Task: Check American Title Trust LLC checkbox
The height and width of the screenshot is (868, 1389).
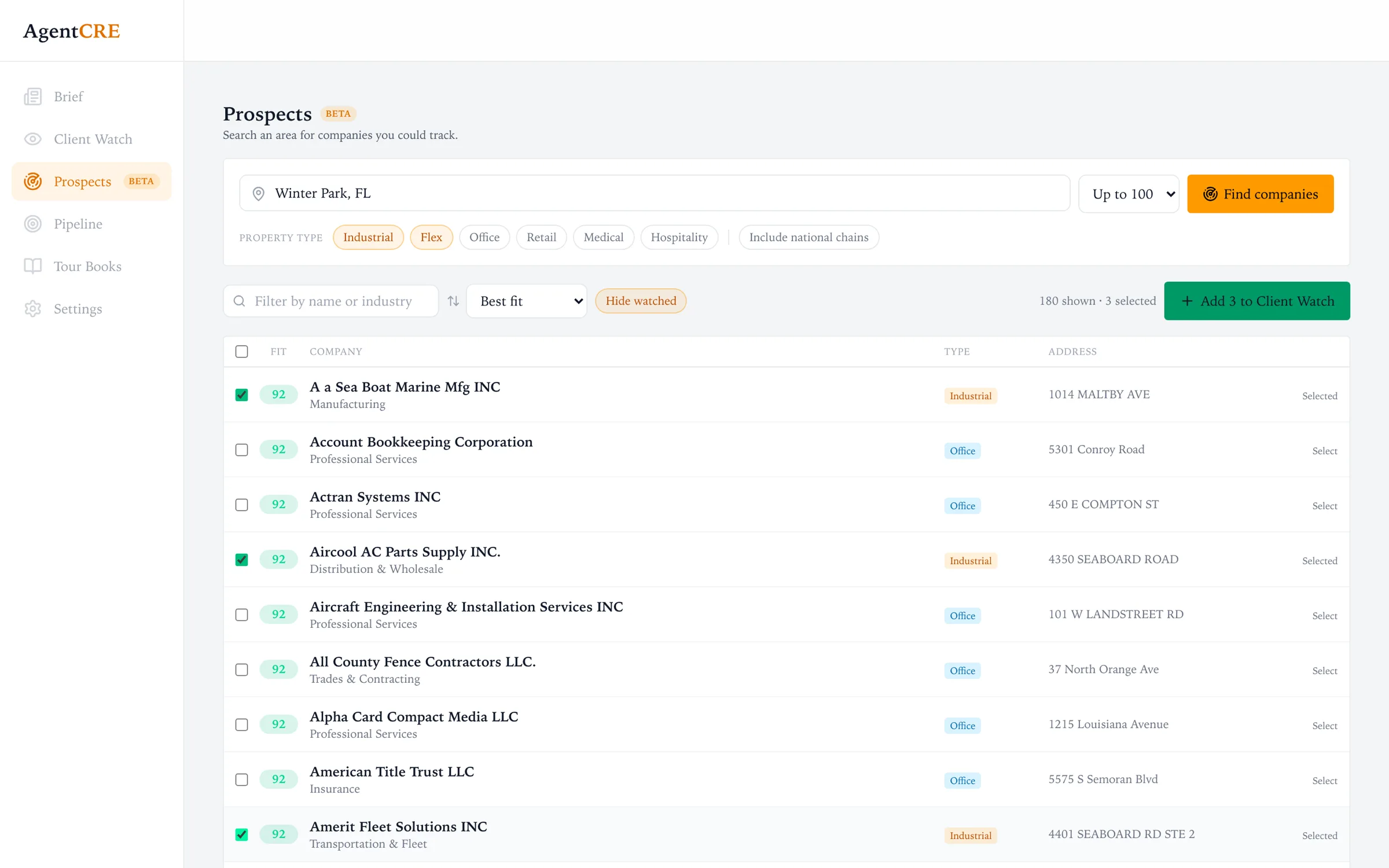Action: (x=242, y=779)
